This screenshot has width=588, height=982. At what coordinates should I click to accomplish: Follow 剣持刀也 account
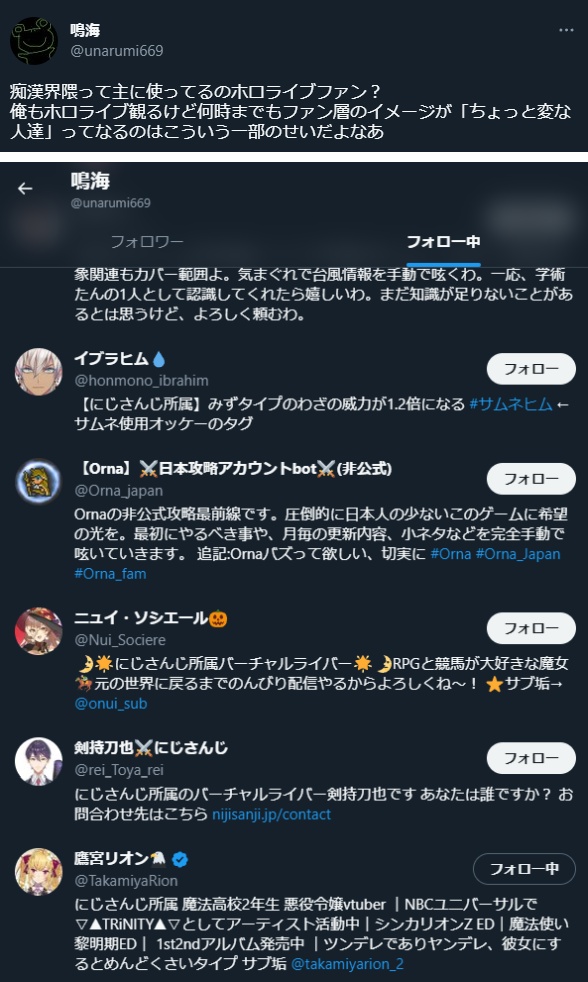(531, 758)
